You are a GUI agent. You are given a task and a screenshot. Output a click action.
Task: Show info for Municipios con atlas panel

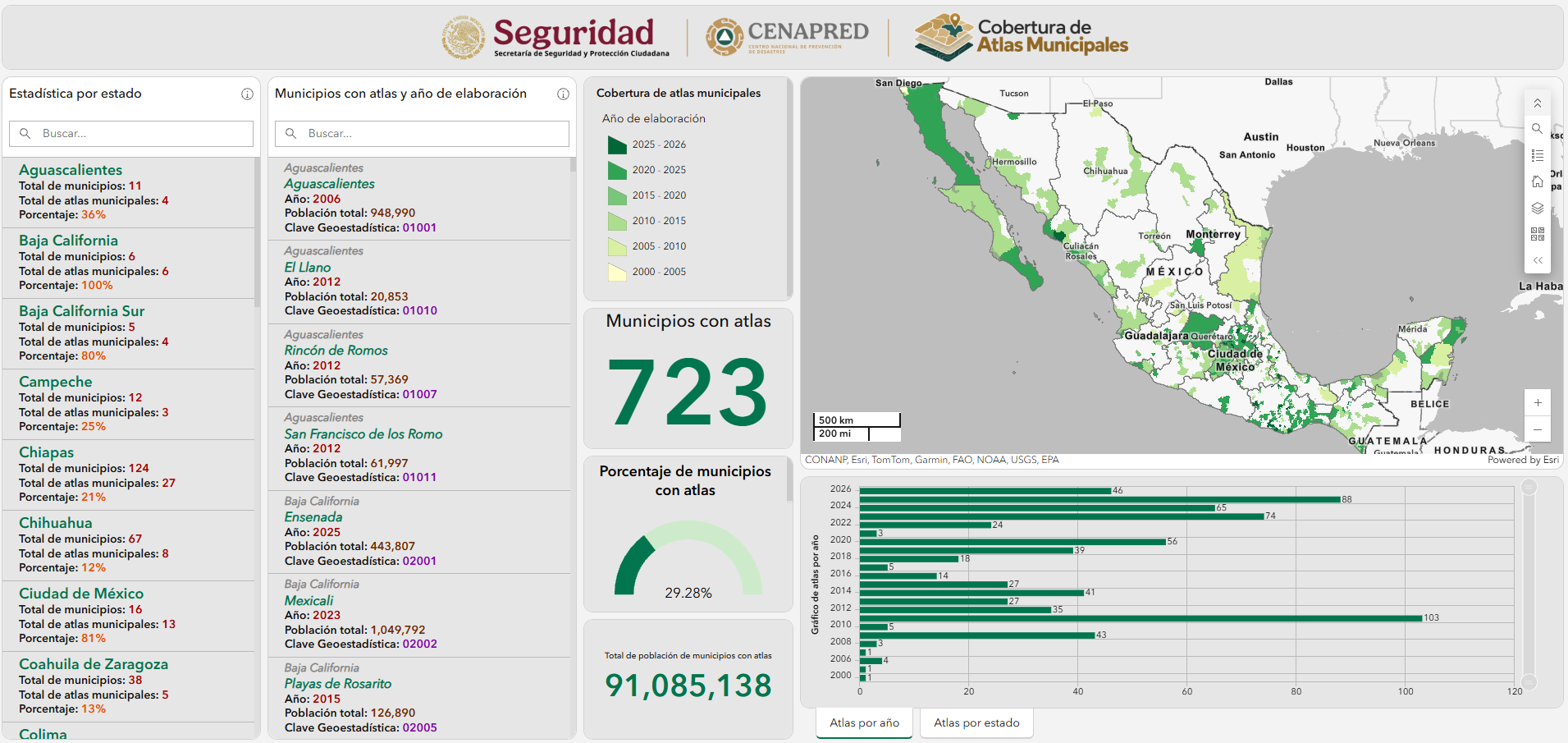[x=563, y=94]
